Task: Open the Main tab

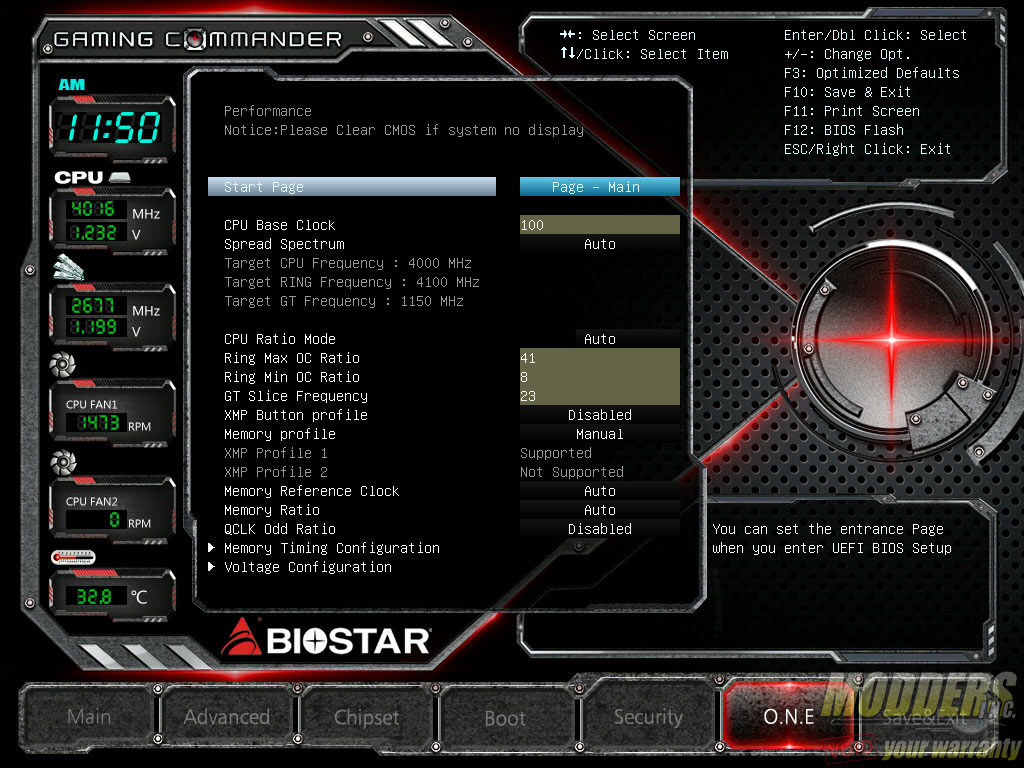Action: 89,716
